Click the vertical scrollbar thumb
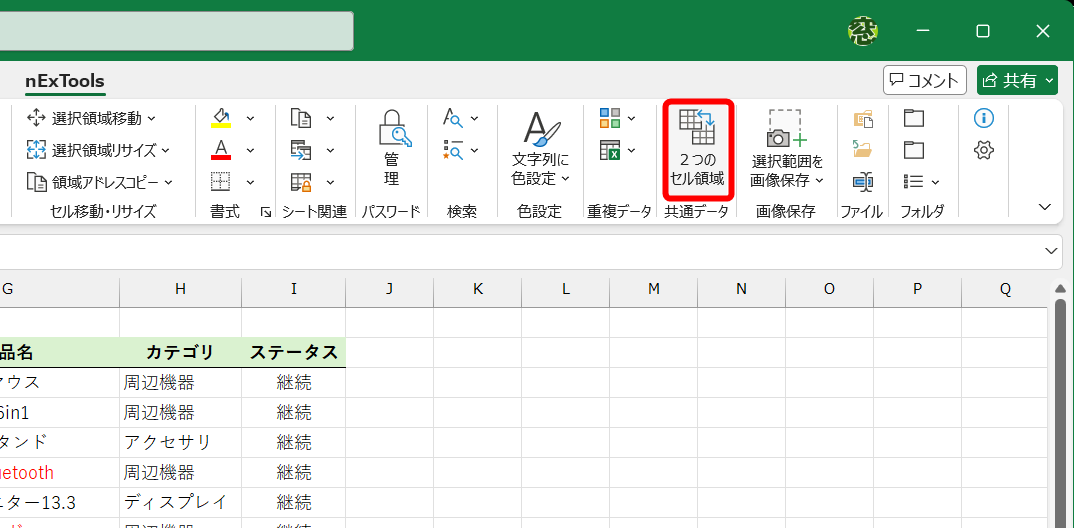 point(1060,413)
